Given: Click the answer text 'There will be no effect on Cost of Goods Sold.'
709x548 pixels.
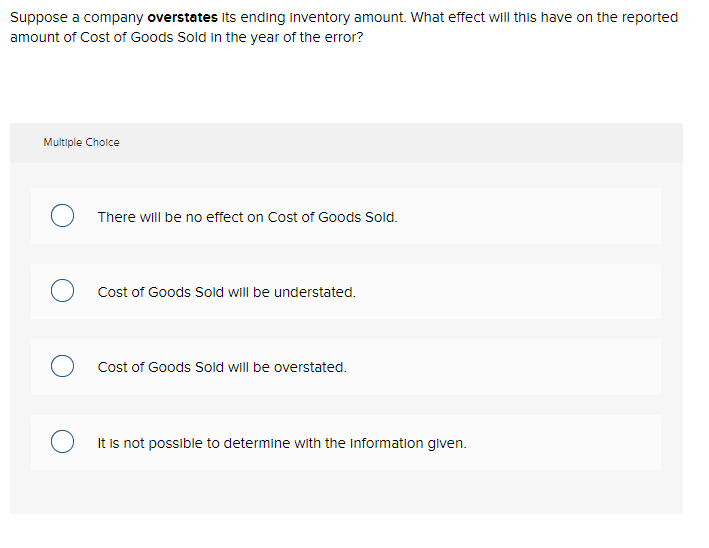Looking at the screenshot, I should click(x=247, y=217).
